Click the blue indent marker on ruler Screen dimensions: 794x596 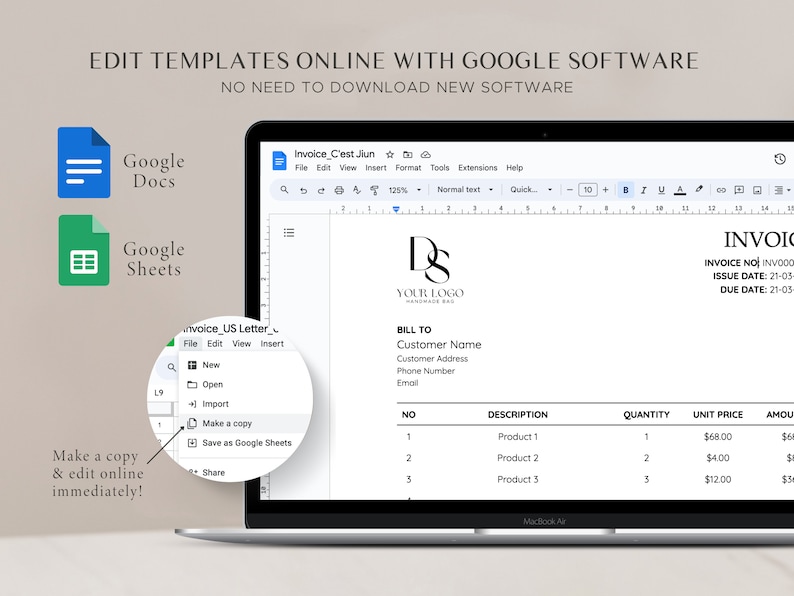pos(396,209)
